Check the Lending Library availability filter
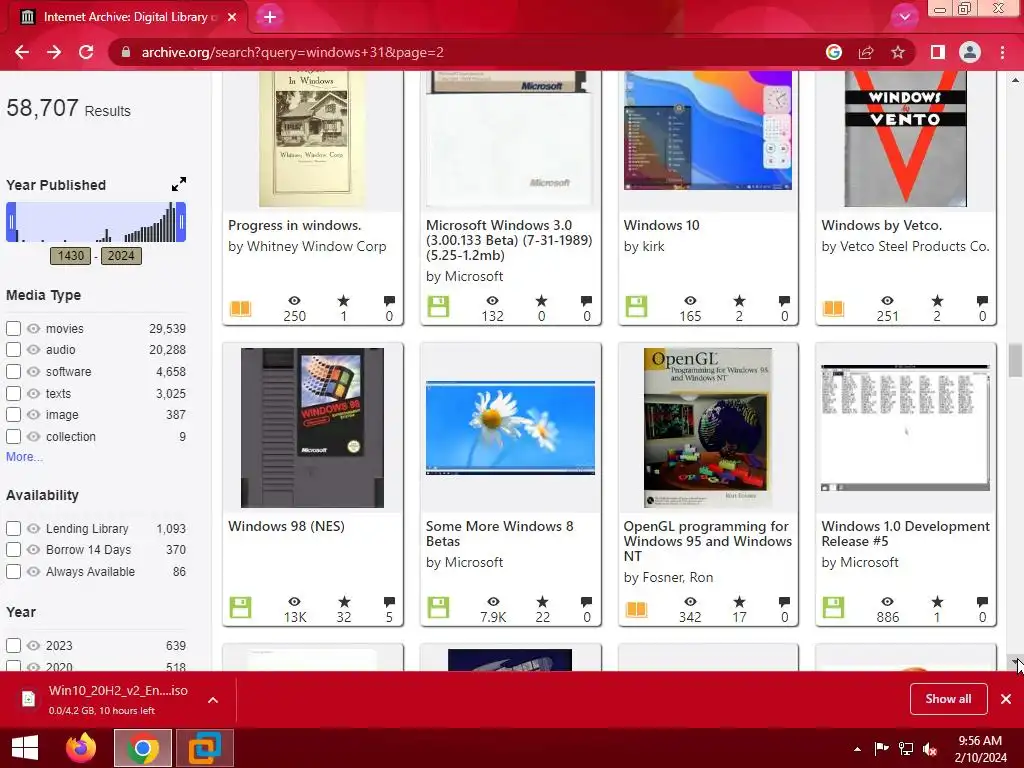The height and width of the screenshot is (768, 1024). (x=13, y=528)
